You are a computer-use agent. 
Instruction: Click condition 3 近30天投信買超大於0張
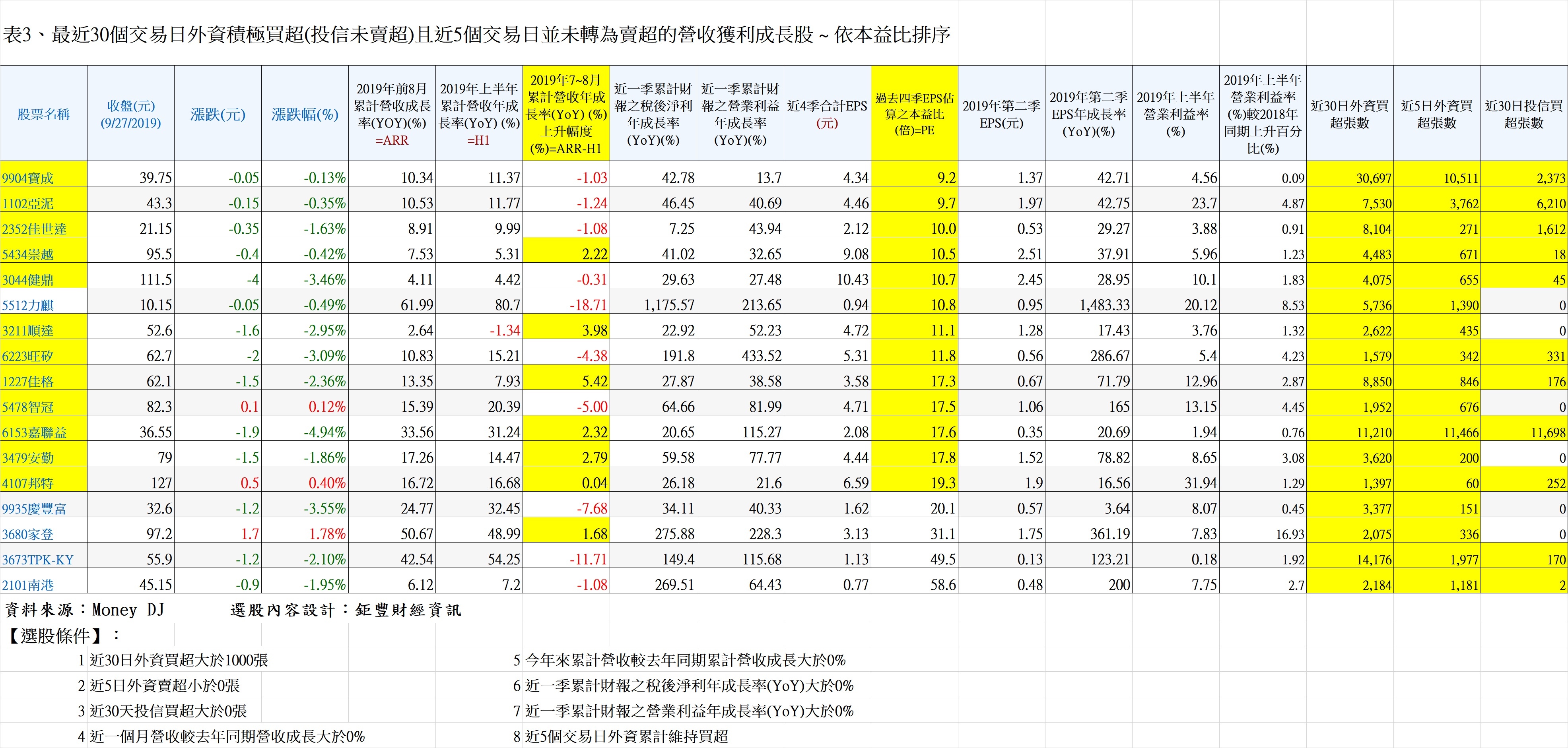pyautogui.click(x=169, y=711)
